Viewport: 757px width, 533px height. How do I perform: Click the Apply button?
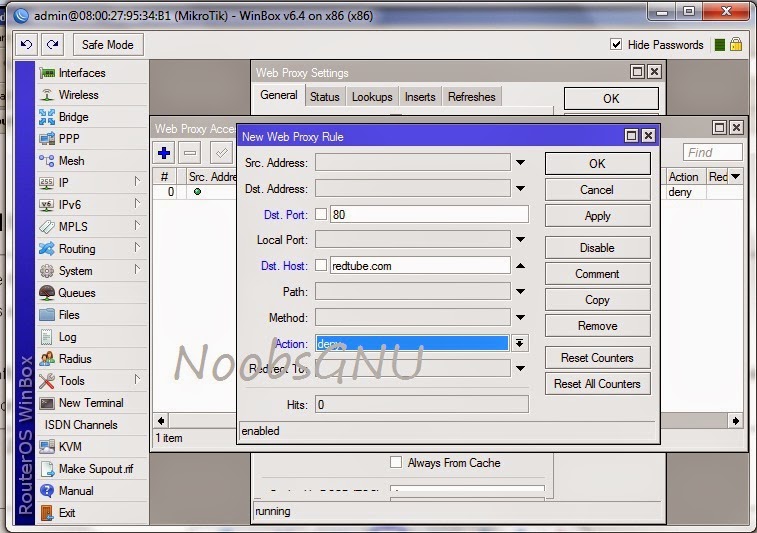597,216
